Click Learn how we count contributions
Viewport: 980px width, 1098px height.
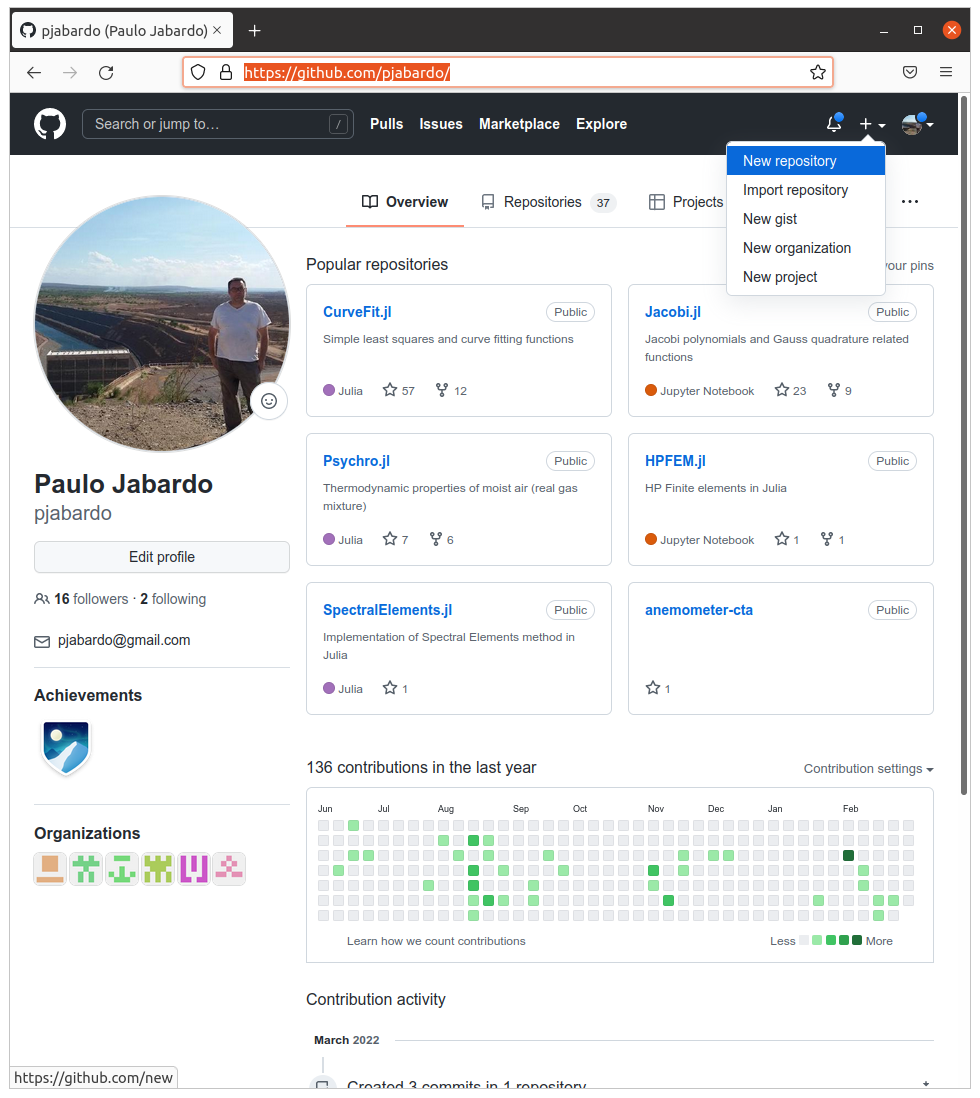[x=436, y=942]
